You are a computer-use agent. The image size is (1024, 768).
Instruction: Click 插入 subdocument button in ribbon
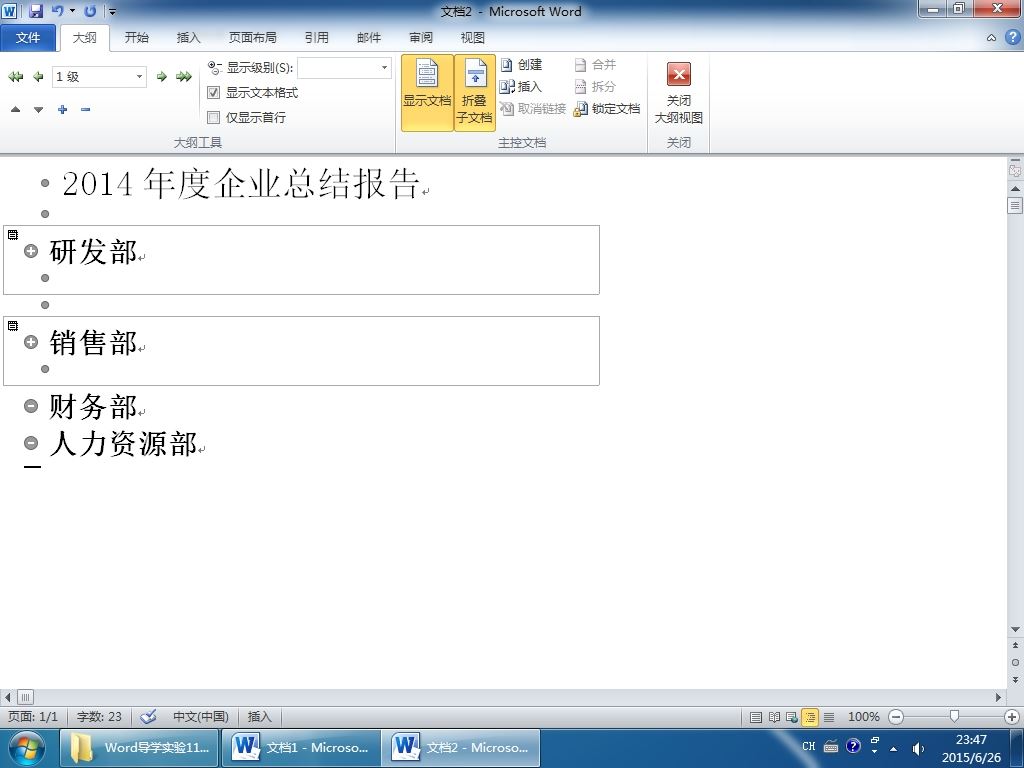tap(521, 86)
